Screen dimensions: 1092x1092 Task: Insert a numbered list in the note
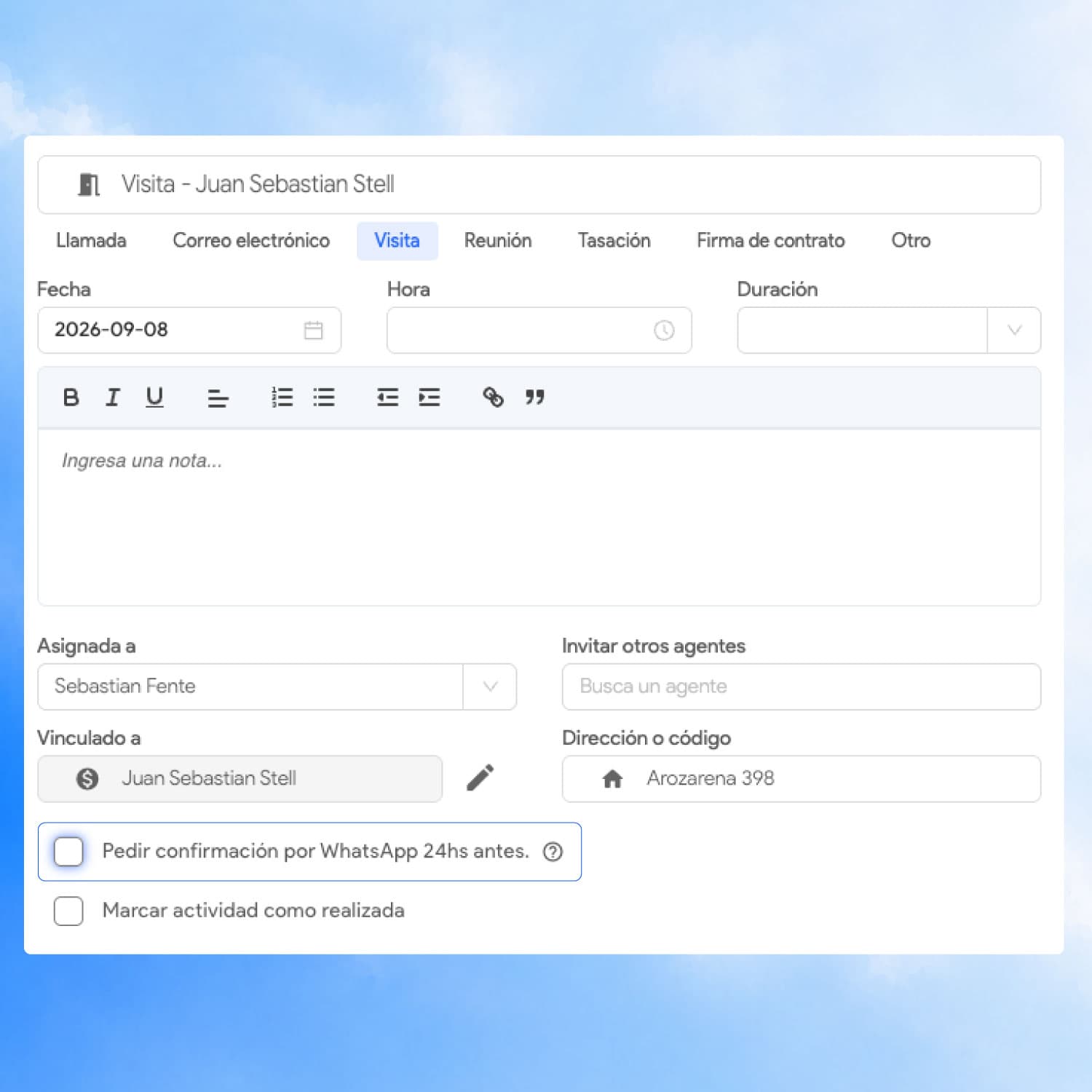coord(282,397)
